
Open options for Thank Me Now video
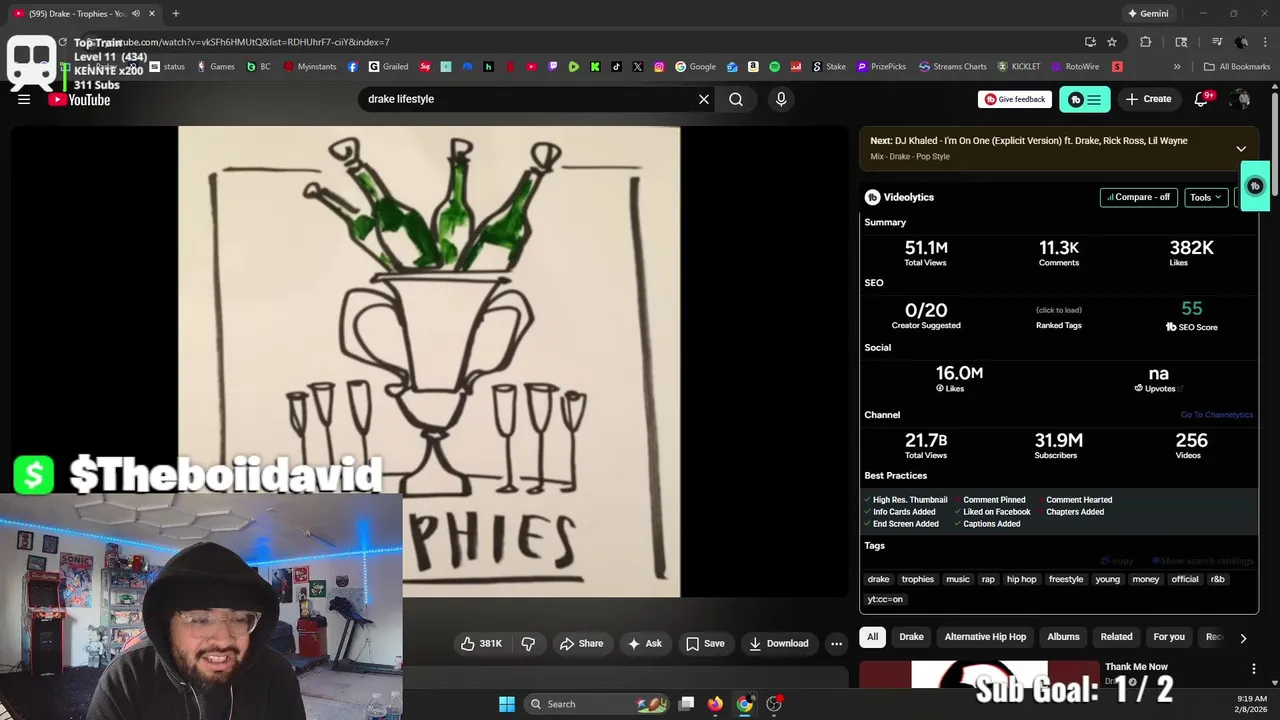1253,669
